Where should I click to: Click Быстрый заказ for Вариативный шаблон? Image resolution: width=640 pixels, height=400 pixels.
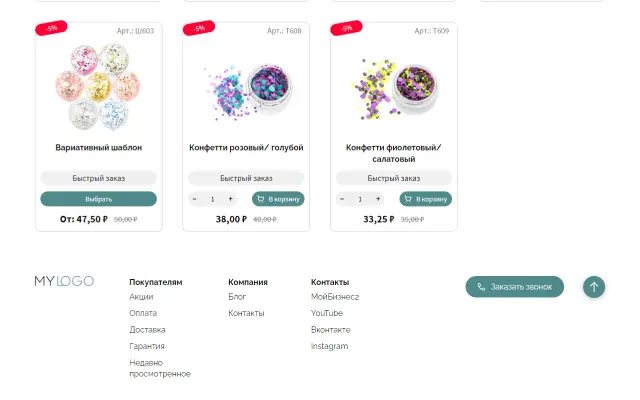tap(98, 178)
